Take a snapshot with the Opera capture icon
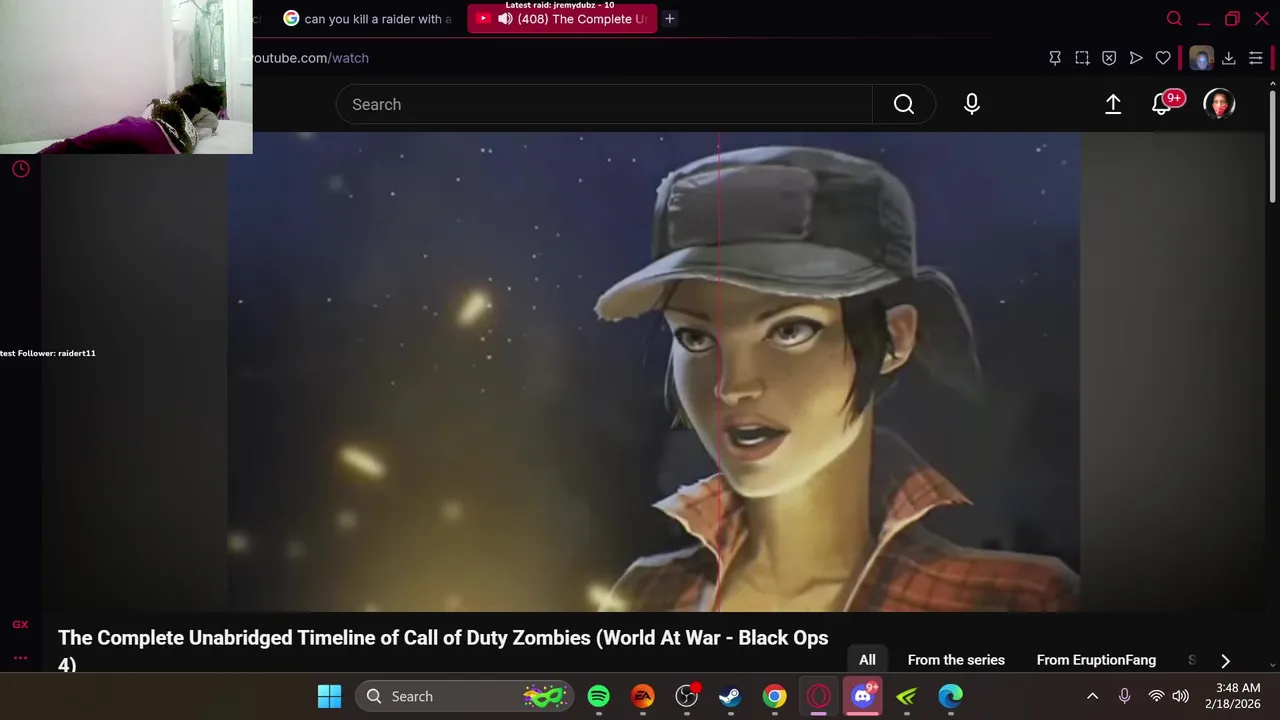 coord(1082,58)
